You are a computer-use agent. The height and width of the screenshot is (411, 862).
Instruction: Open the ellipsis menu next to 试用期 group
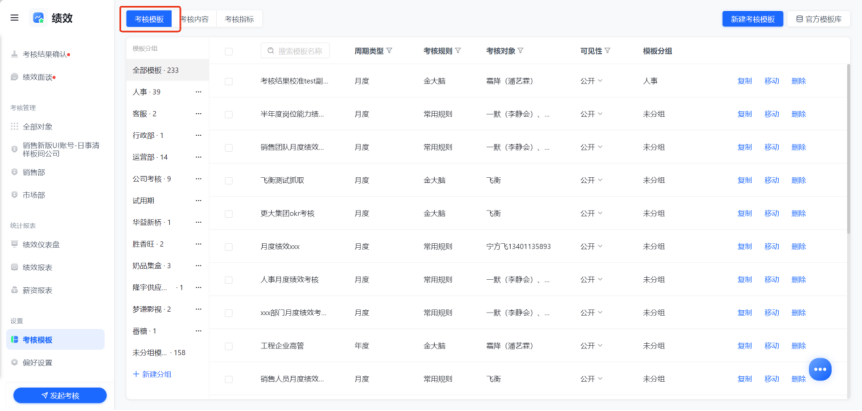pos(198,201)
